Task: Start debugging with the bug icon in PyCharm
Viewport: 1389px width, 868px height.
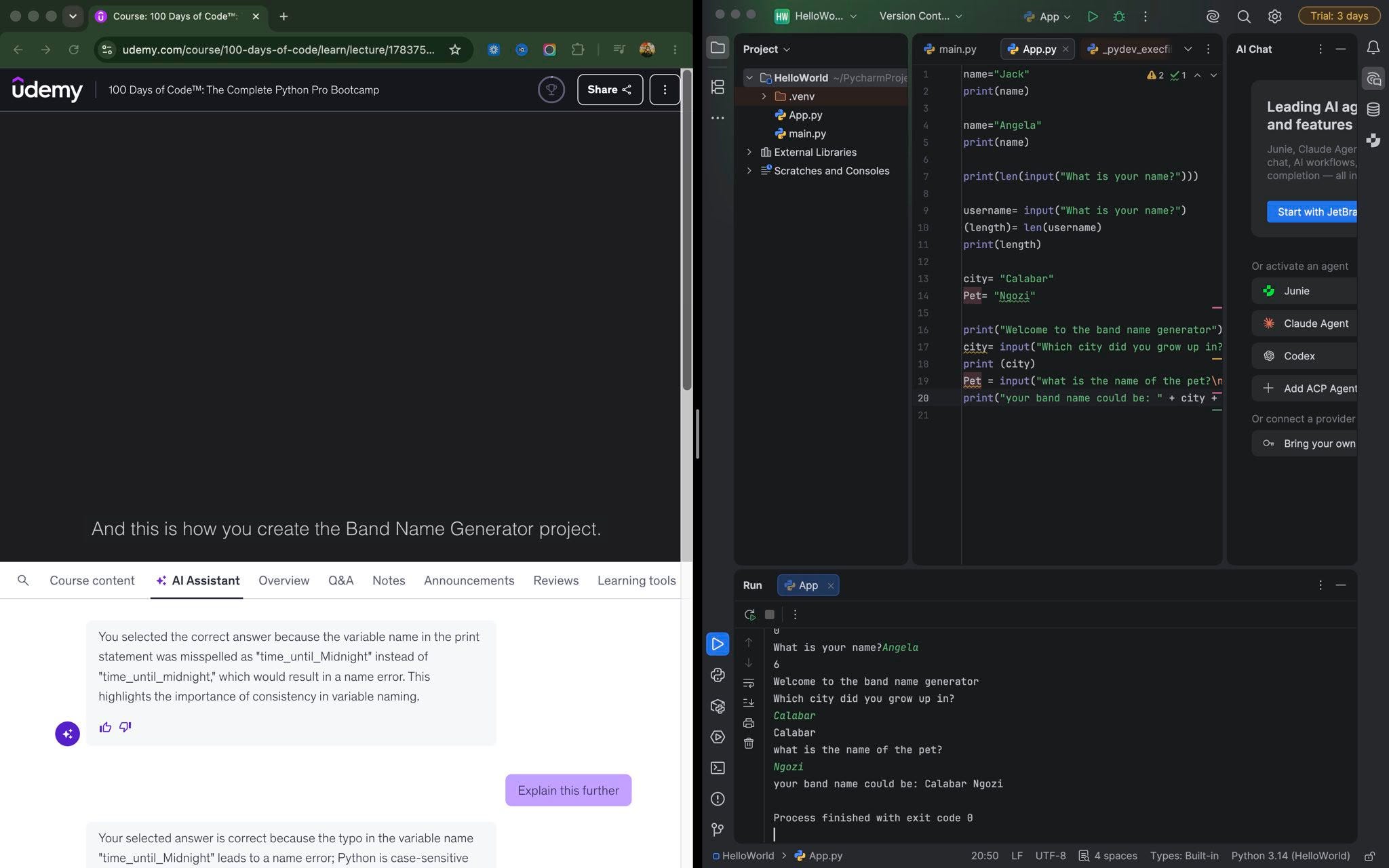Action: 1119,16
